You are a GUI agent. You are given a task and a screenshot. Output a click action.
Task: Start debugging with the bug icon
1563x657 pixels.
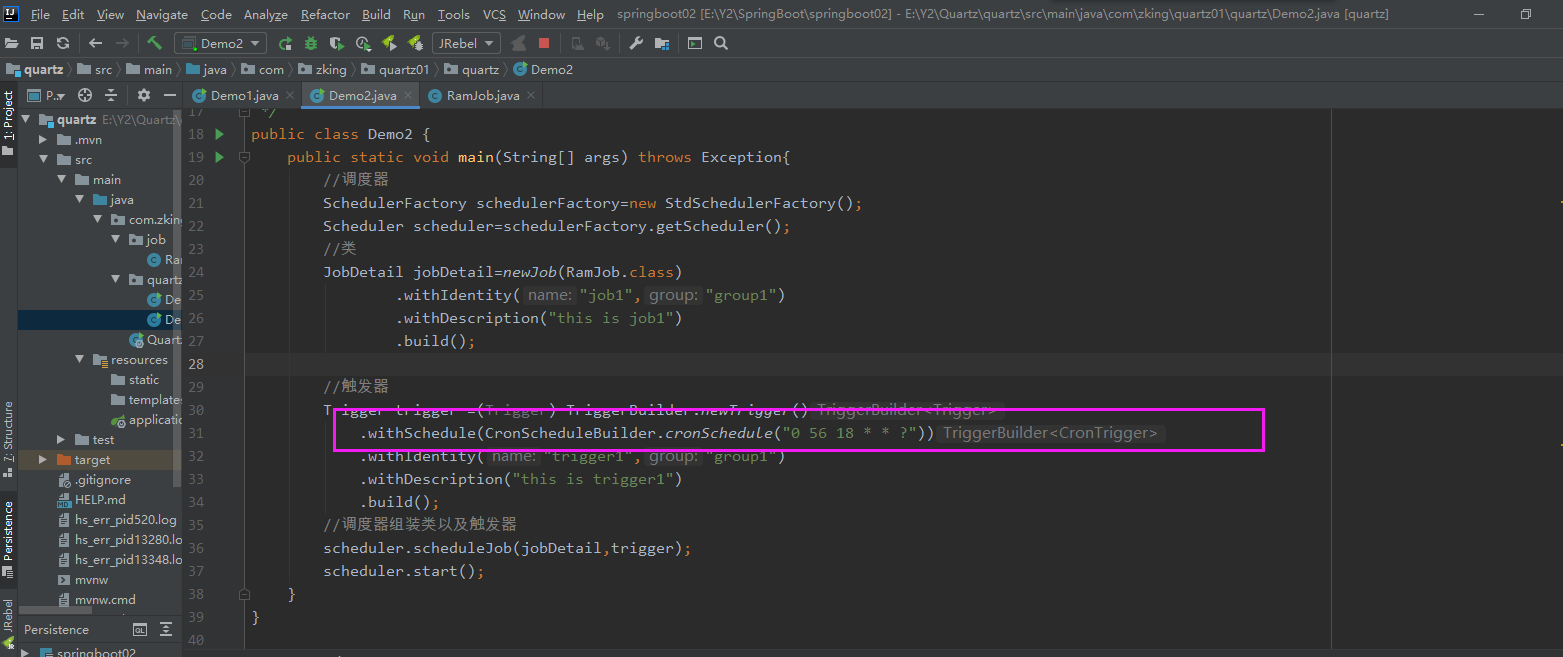311,43
